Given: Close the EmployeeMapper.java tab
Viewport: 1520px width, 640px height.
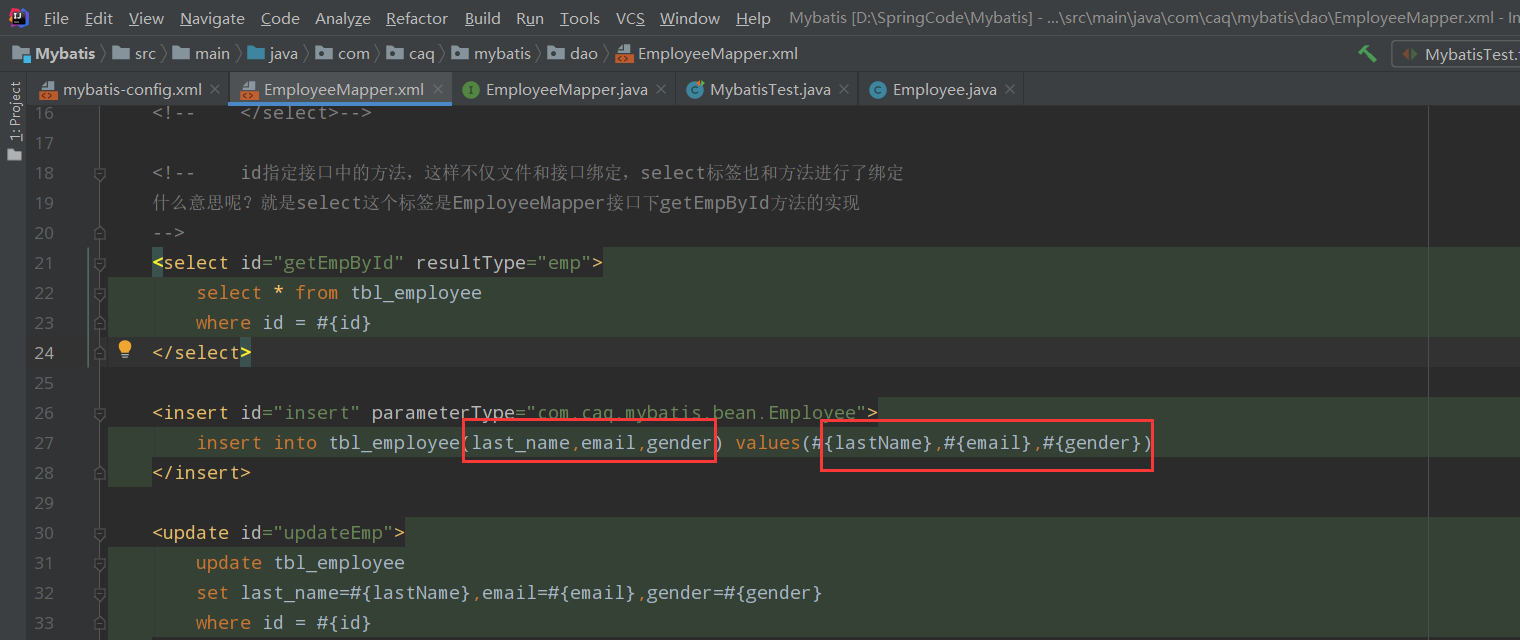Looking at the screenshot, I should coord(661,89).
